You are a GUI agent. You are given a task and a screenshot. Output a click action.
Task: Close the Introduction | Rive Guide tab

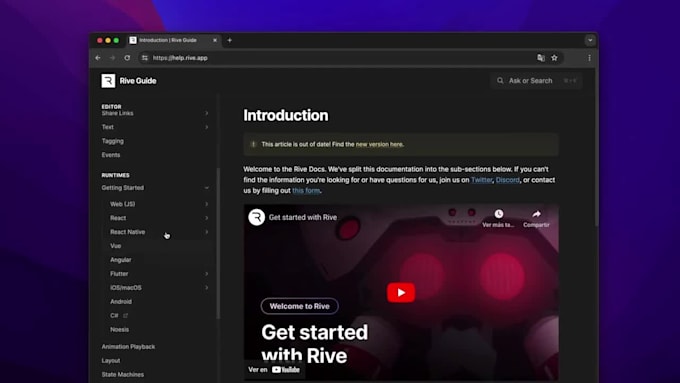pos(215,40)
